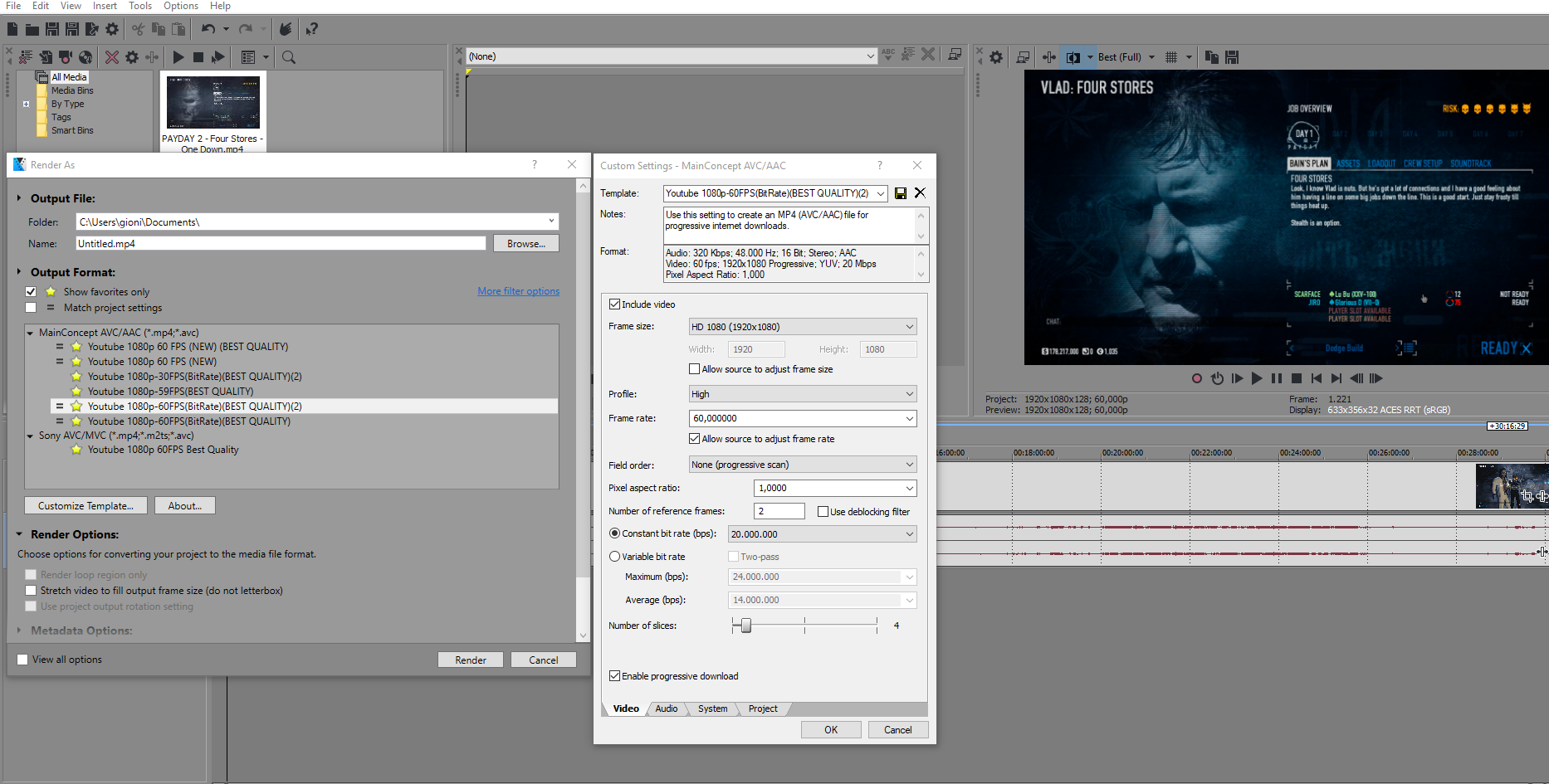Image resolution: width=1549 pixels, height=784 pixels.
Task: Switch to the Project tab
Action: click(763, 709)
